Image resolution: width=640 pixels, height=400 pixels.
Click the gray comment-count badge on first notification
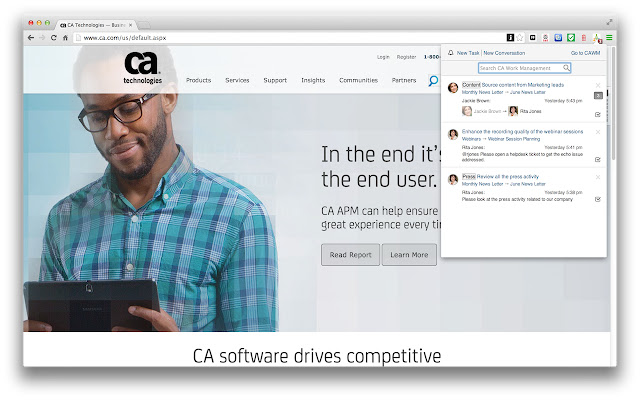click(x=598, y=96)
